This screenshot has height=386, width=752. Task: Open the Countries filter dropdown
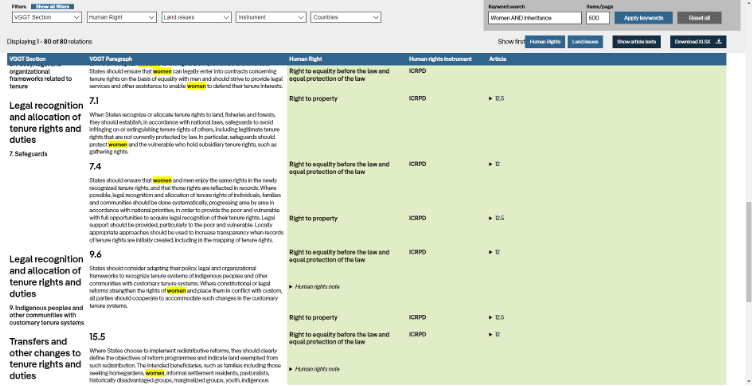(346, 17)
